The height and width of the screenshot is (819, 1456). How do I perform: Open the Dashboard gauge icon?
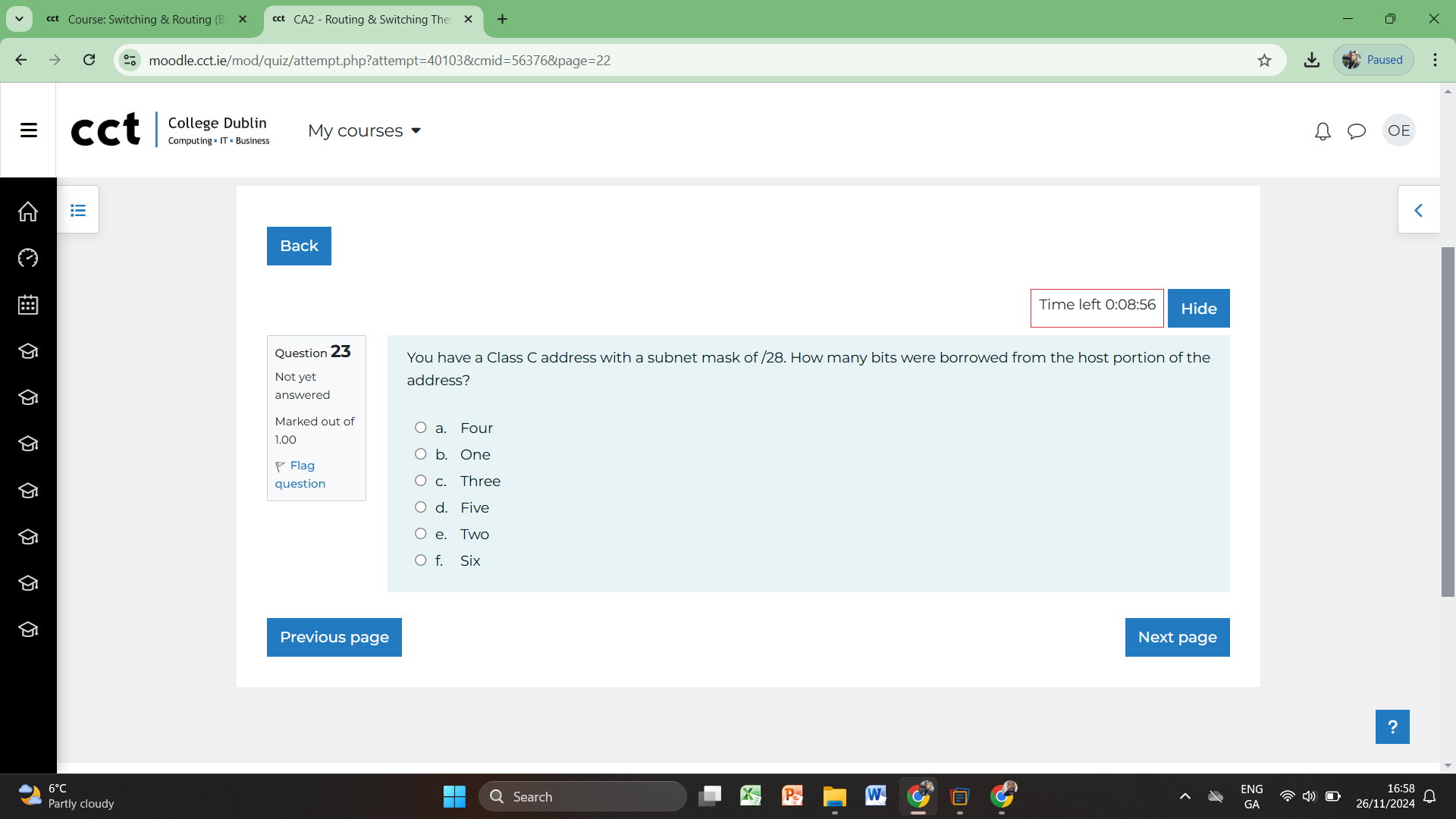28,258
